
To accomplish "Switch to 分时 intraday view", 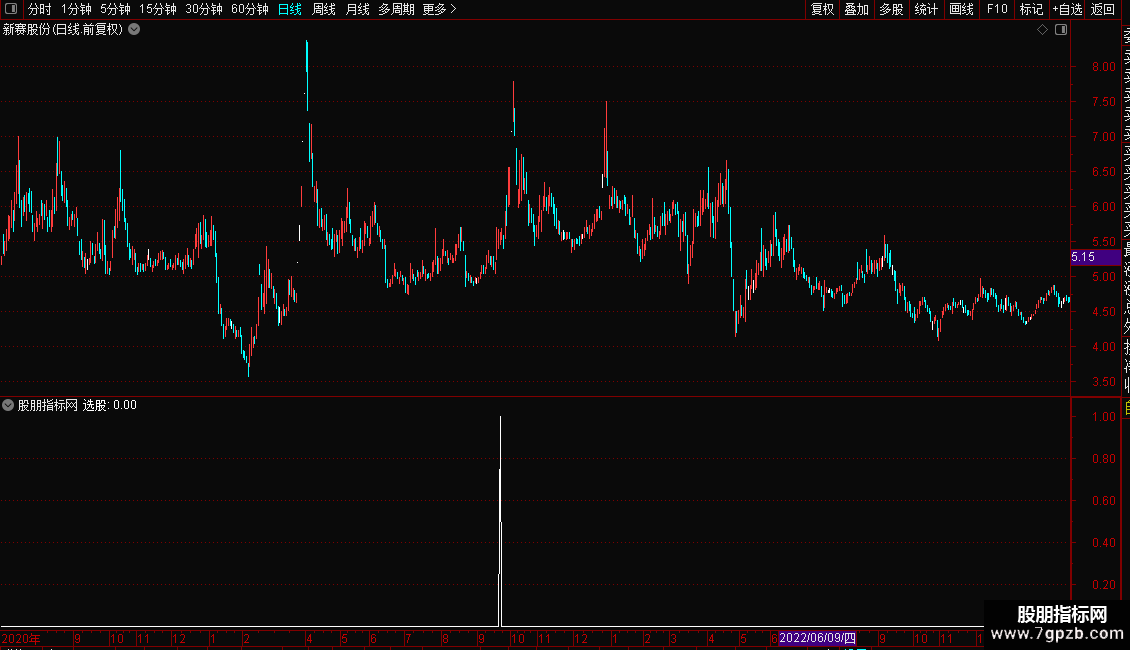I will [39, 9].
